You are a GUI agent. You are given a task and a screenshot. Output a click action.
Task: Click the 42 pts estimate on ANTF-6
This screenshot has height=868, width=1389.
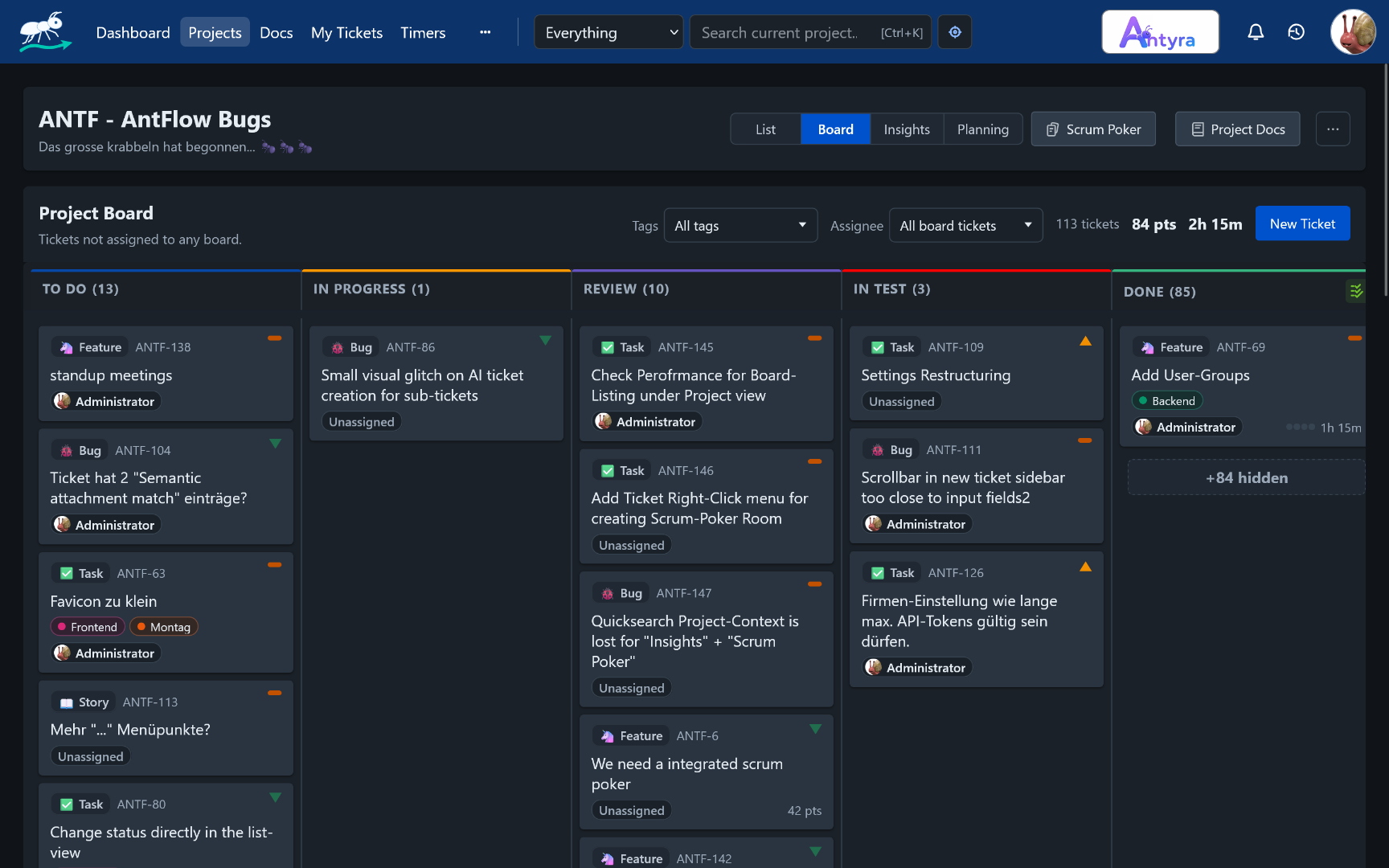[x=805, y=811]
